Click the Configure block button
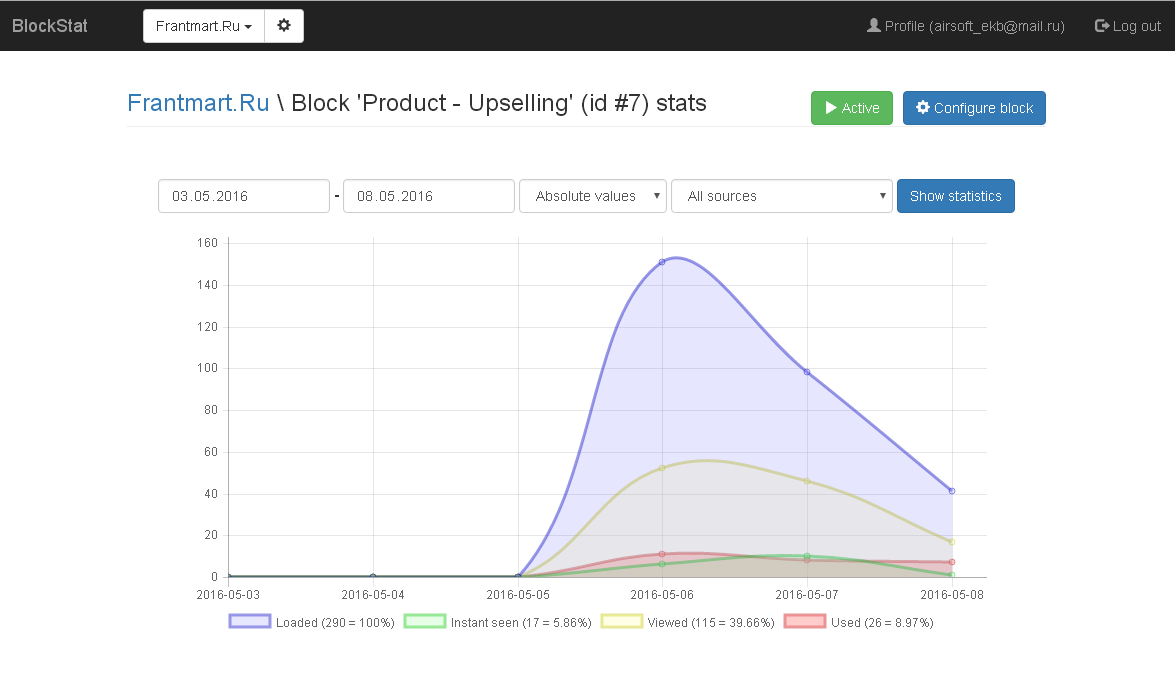 coord(974,108)
